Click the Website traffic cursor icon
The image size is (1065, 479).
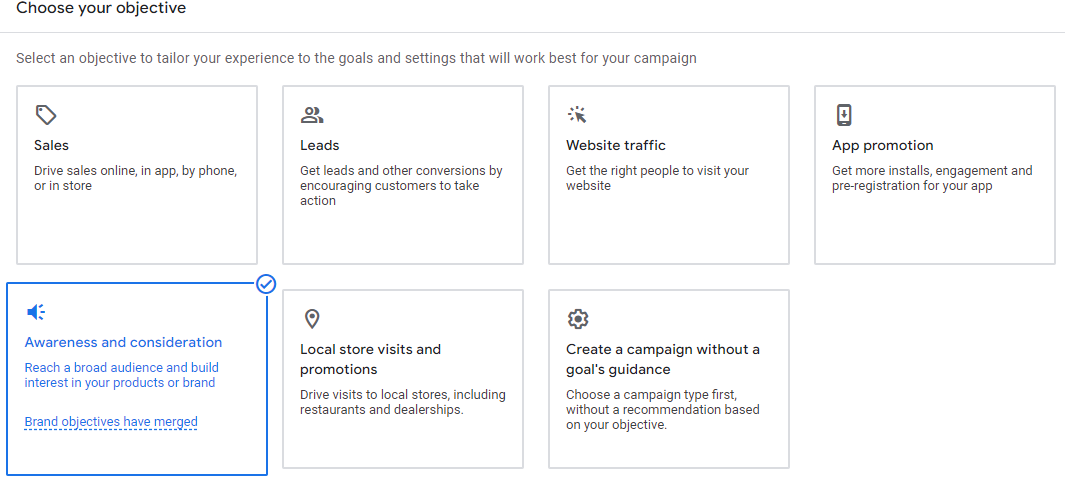577,115
